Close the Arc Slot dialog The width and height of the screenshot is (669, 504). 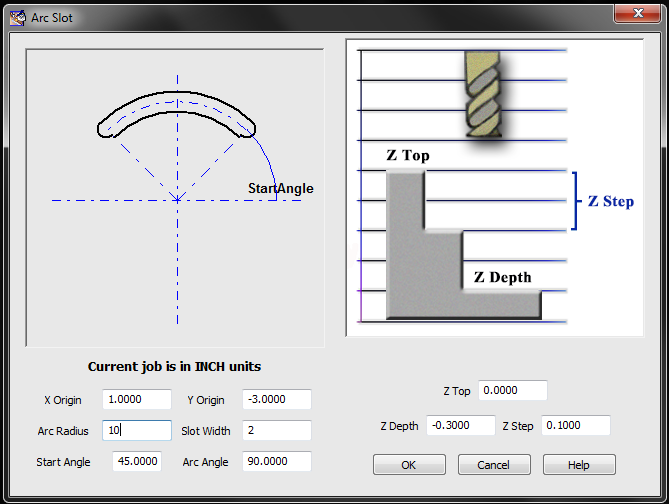pyautogui.click(x=637, y=14)
